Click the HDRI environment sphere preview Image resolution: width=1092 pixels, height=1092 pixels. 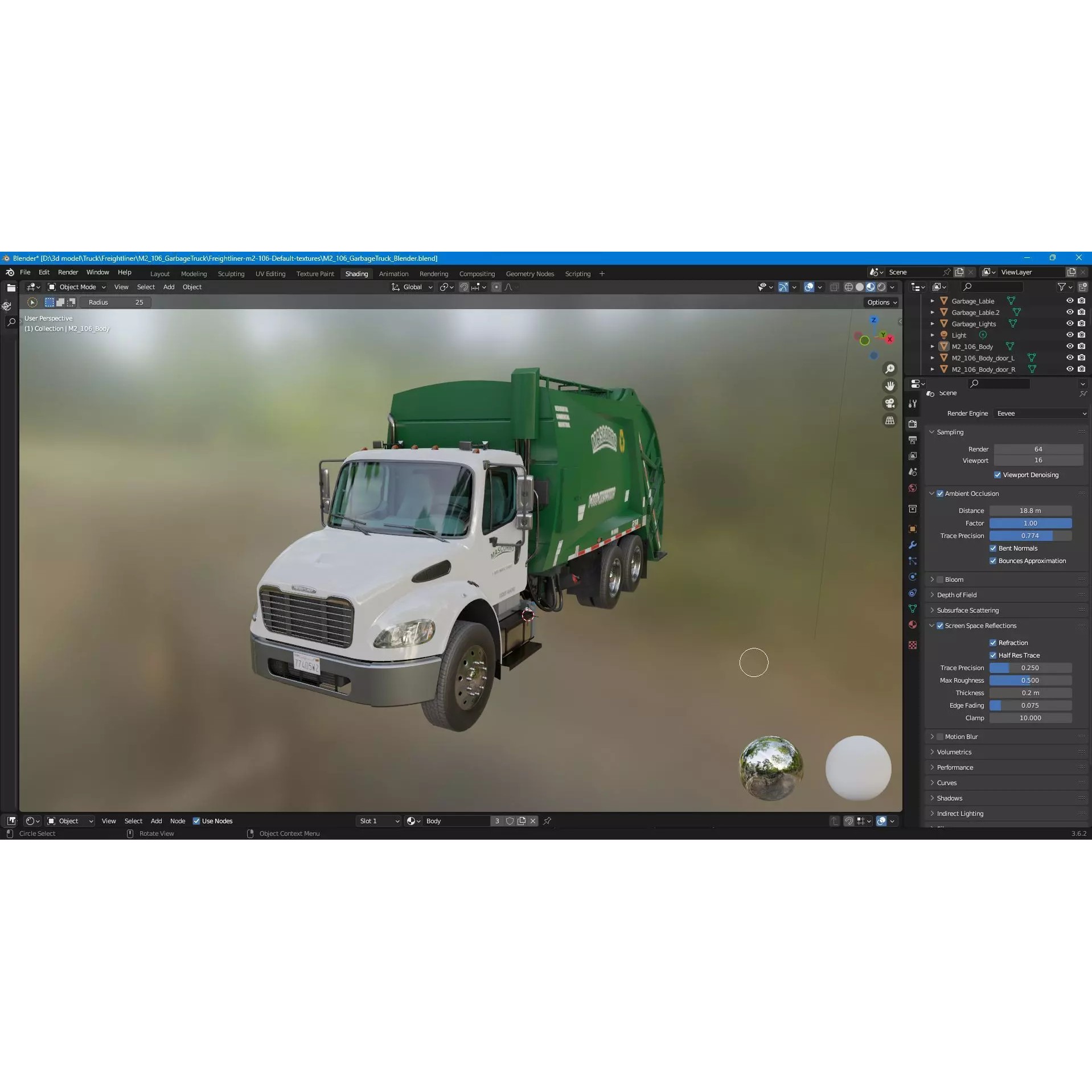771,767
